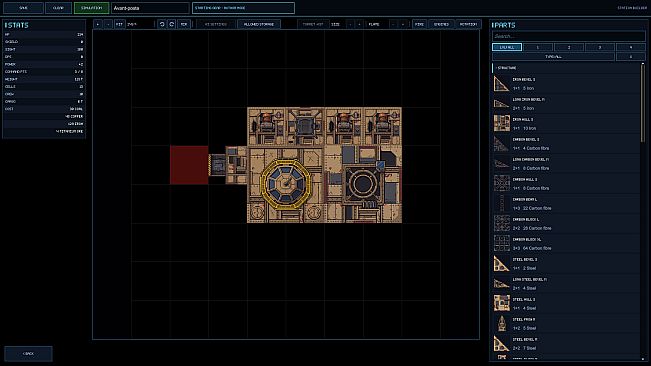Select the round hatch module on the right

362,183
